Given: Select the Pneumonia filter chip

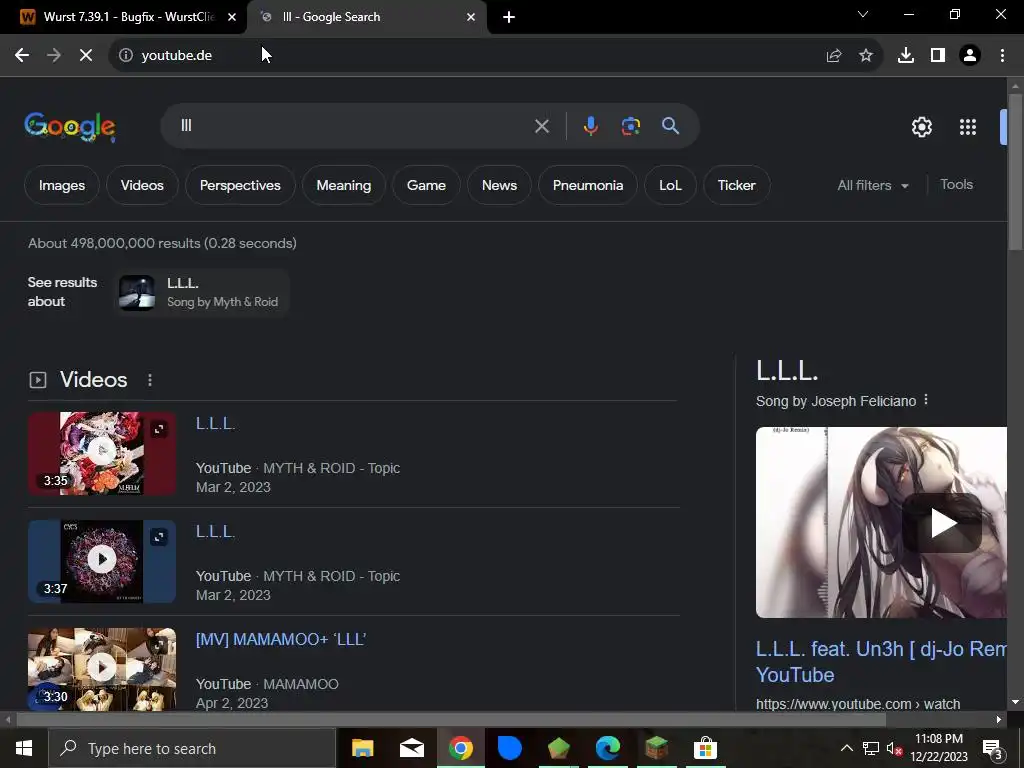Looking at the screenshot, I should click(x=588, y=185).
